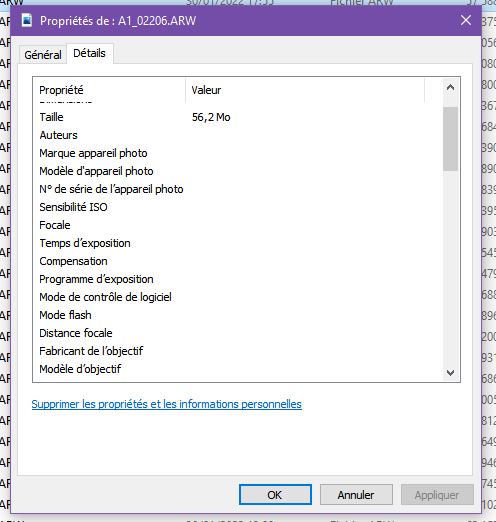Click the Valeur column header
The width and height of the screenshot is (496, 522).
tap(305, 90)
